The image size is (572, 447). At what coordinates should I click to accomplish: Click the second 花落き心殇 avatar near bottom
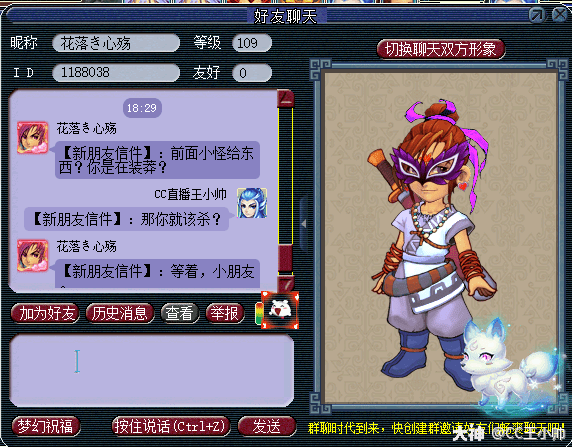click(32, 255)
